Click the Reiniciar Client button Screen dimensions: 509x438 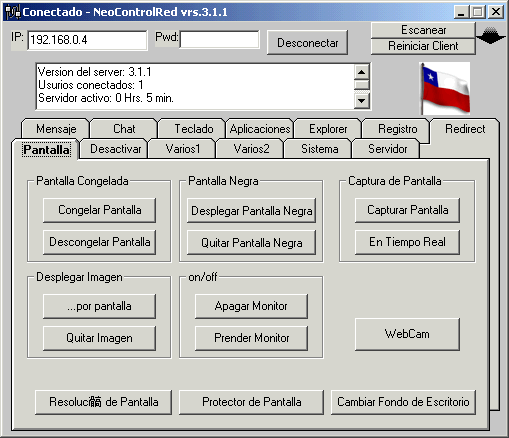[423, 46]
